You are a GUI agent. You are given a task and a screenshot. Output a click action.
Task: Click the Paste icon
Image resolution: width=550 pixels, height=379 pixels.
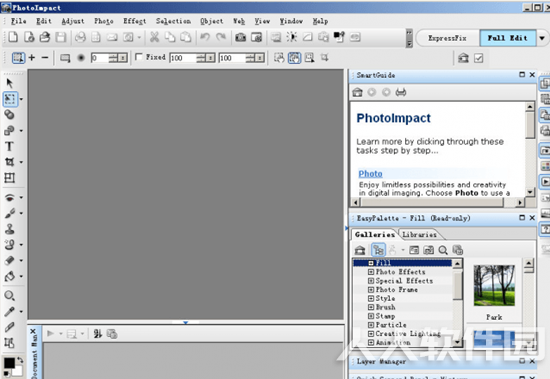[x=186, y=37]
